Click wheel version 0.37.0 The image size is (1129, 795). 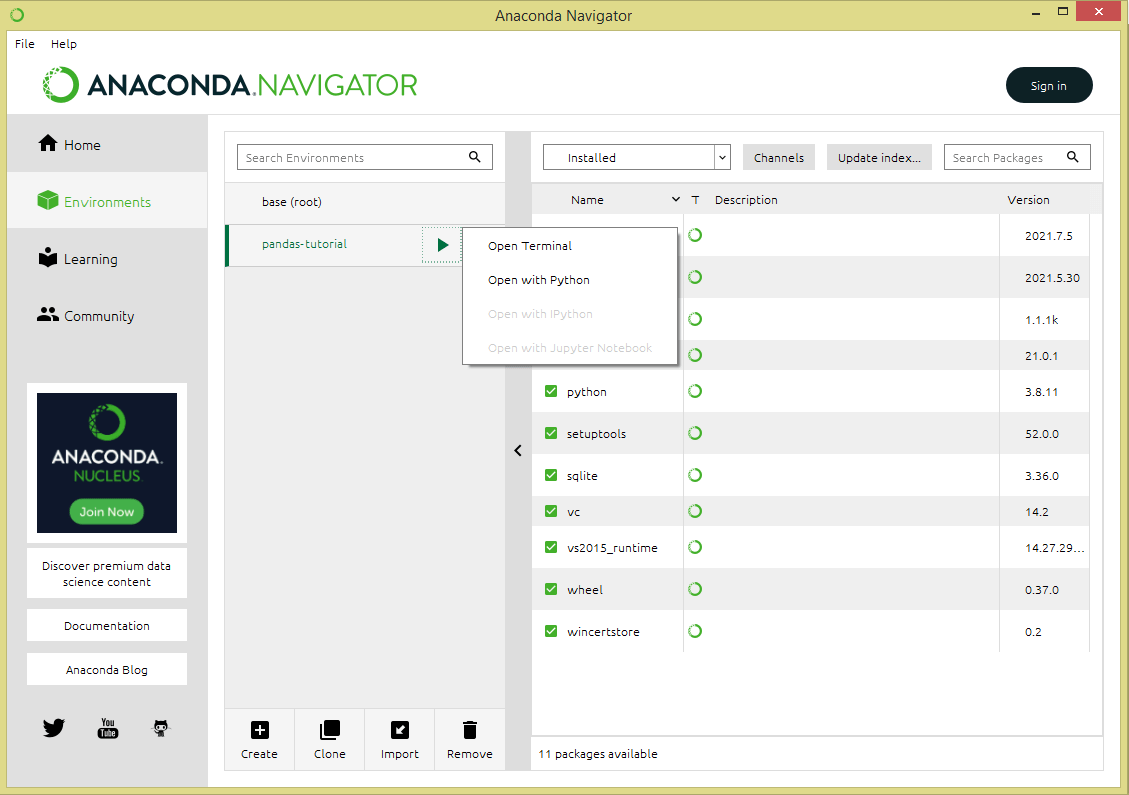(1042, 590)
